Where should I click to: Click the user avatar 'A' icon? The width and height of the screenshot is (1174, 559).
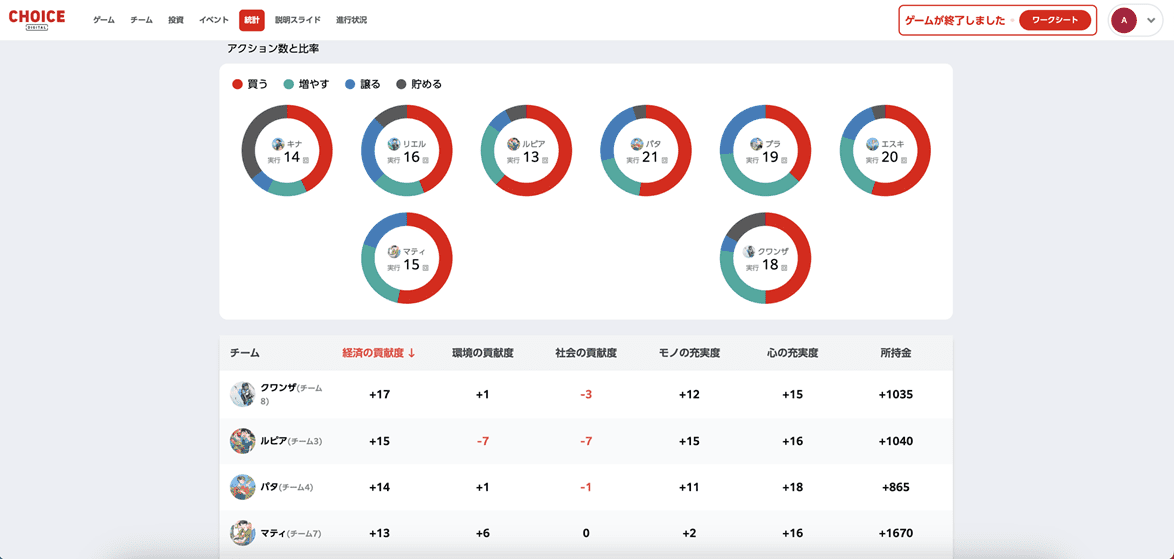click(1124, 20)
